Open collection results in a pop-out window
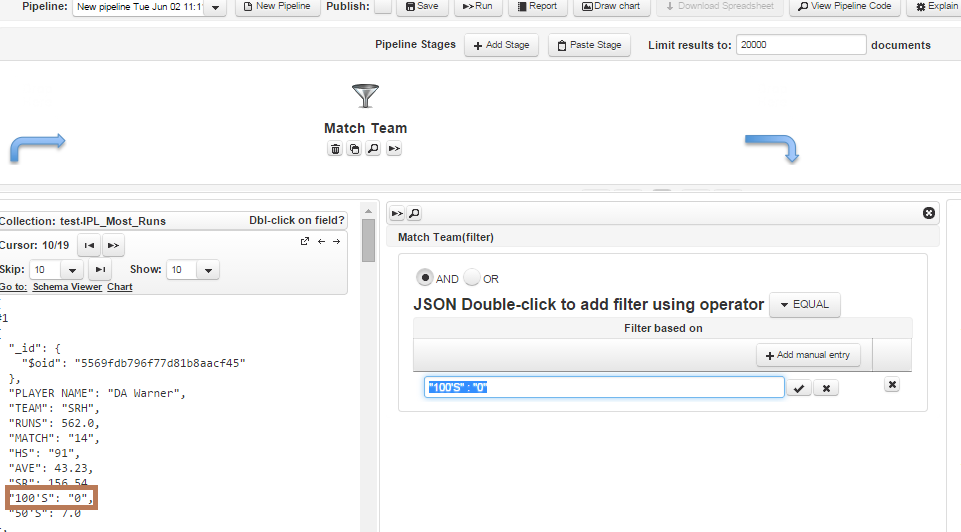Viewport: 961px width, 532px height. (x=305, y=241)
